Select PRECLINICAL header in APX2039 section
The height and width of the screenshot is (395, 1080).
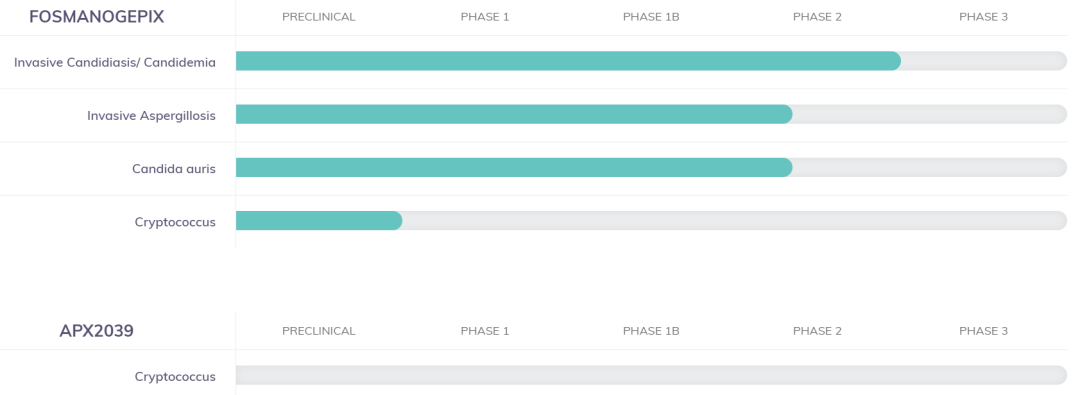point(319,331)
